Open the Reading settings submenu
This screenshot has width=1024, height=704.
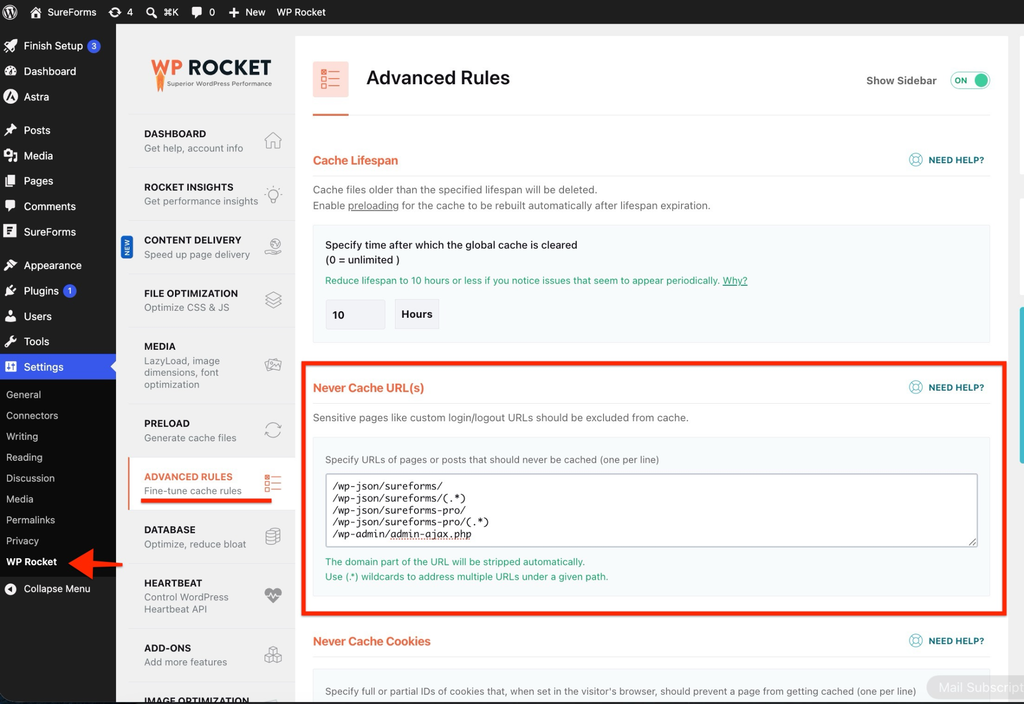pos(24,457)
